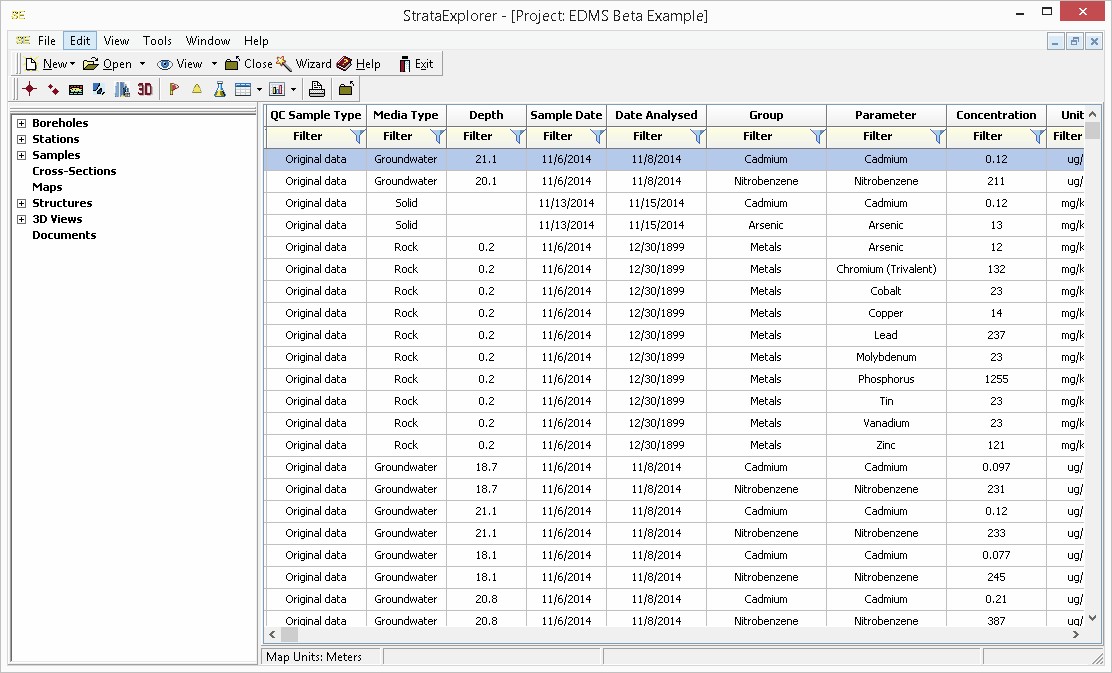Open the Tools menu
1112x673 pixels.
(x=157, y=41)
